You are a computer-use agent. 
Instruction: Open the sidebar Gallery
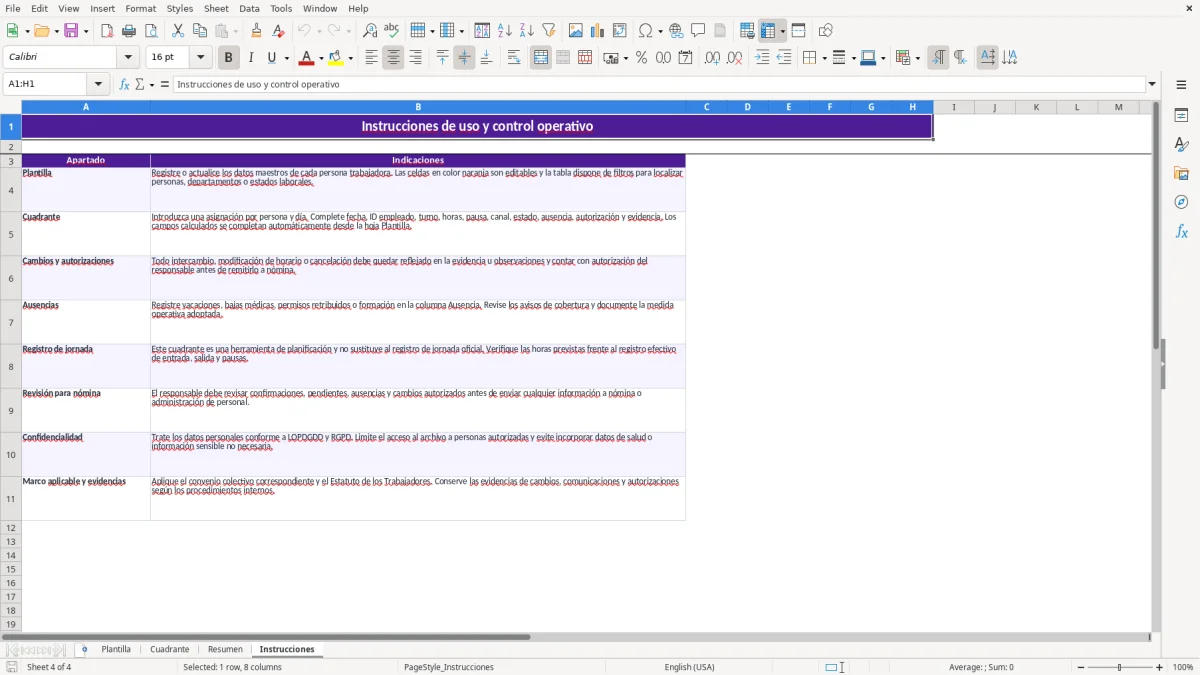tap(1181, 174)
